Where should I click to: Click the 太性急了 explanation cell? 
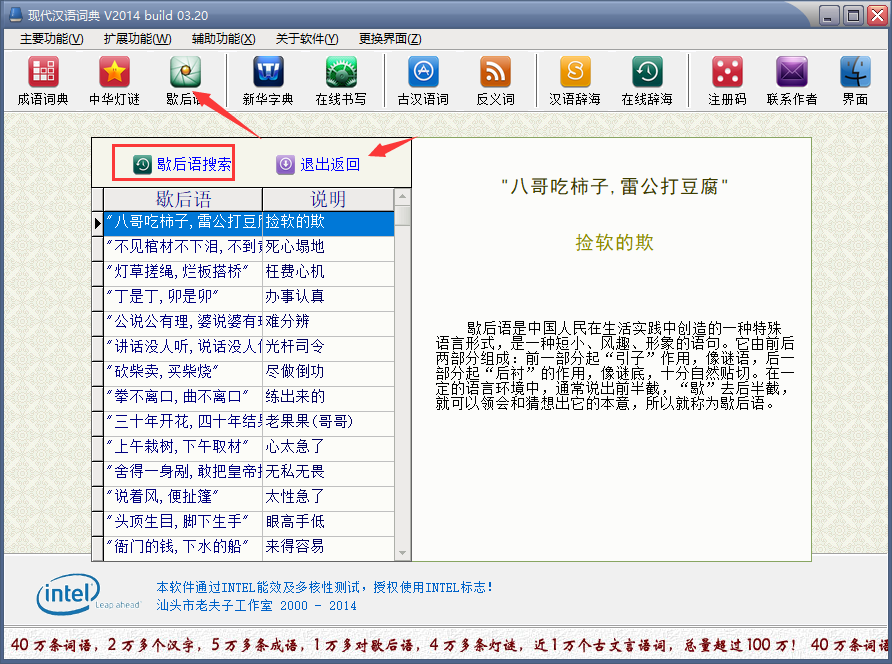(328, 497)
